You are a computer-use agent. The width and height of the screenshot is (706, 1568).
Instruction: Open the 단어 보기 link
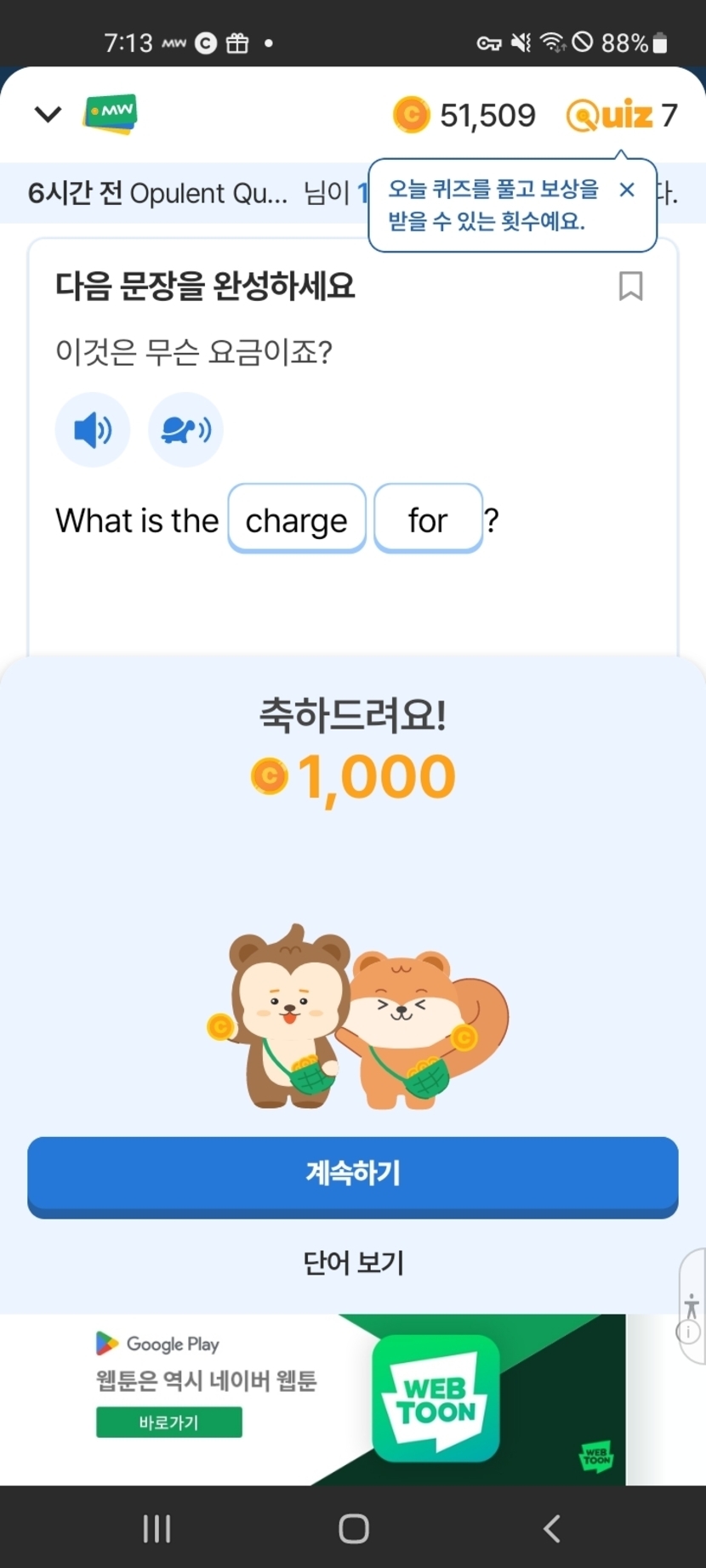click(353, 1263)
